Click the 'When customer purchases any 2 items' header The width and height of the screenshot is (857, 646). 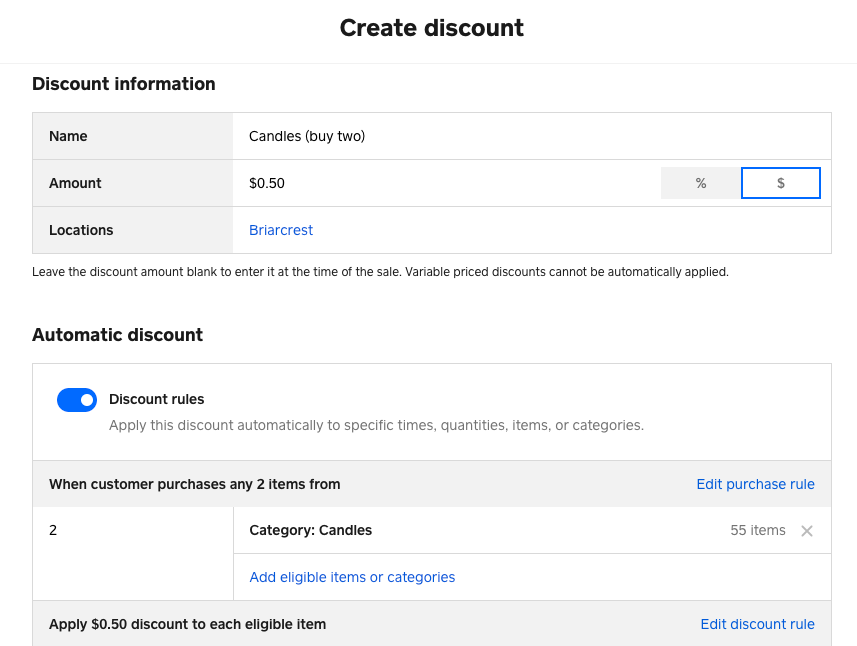pos(195,484)
